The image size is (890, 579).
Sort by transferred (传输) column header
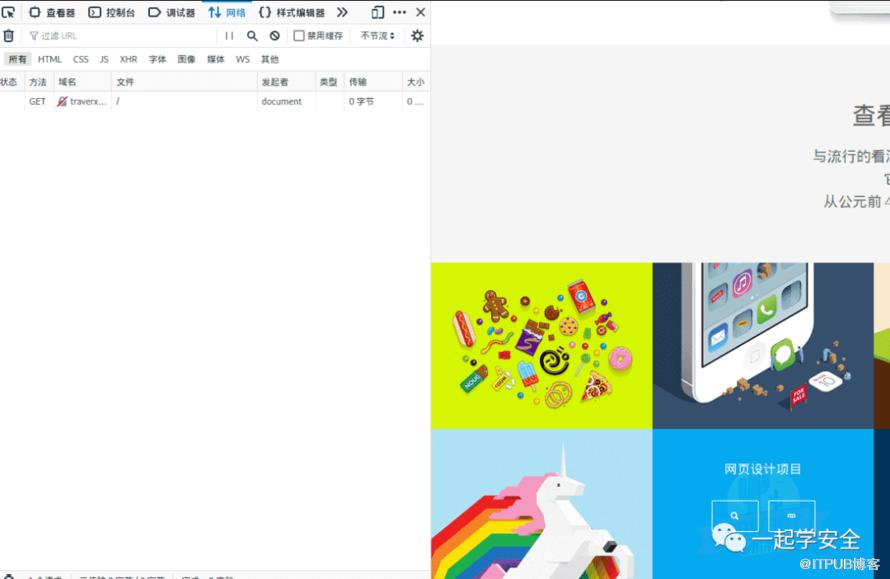tap(373, 82)
